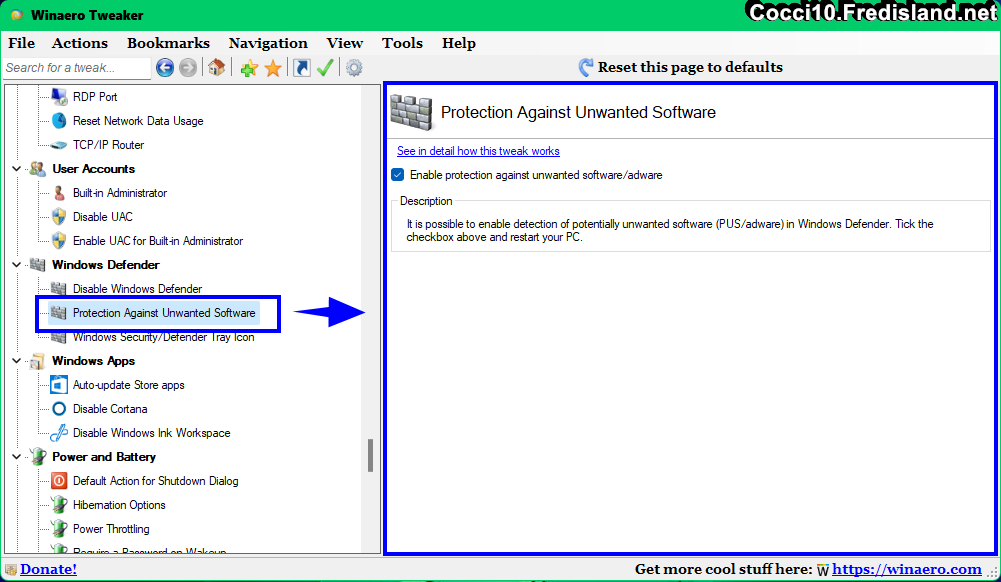Click the Donate! link
This screenshot has width=1001, height=582.
[x=49, y=569]
